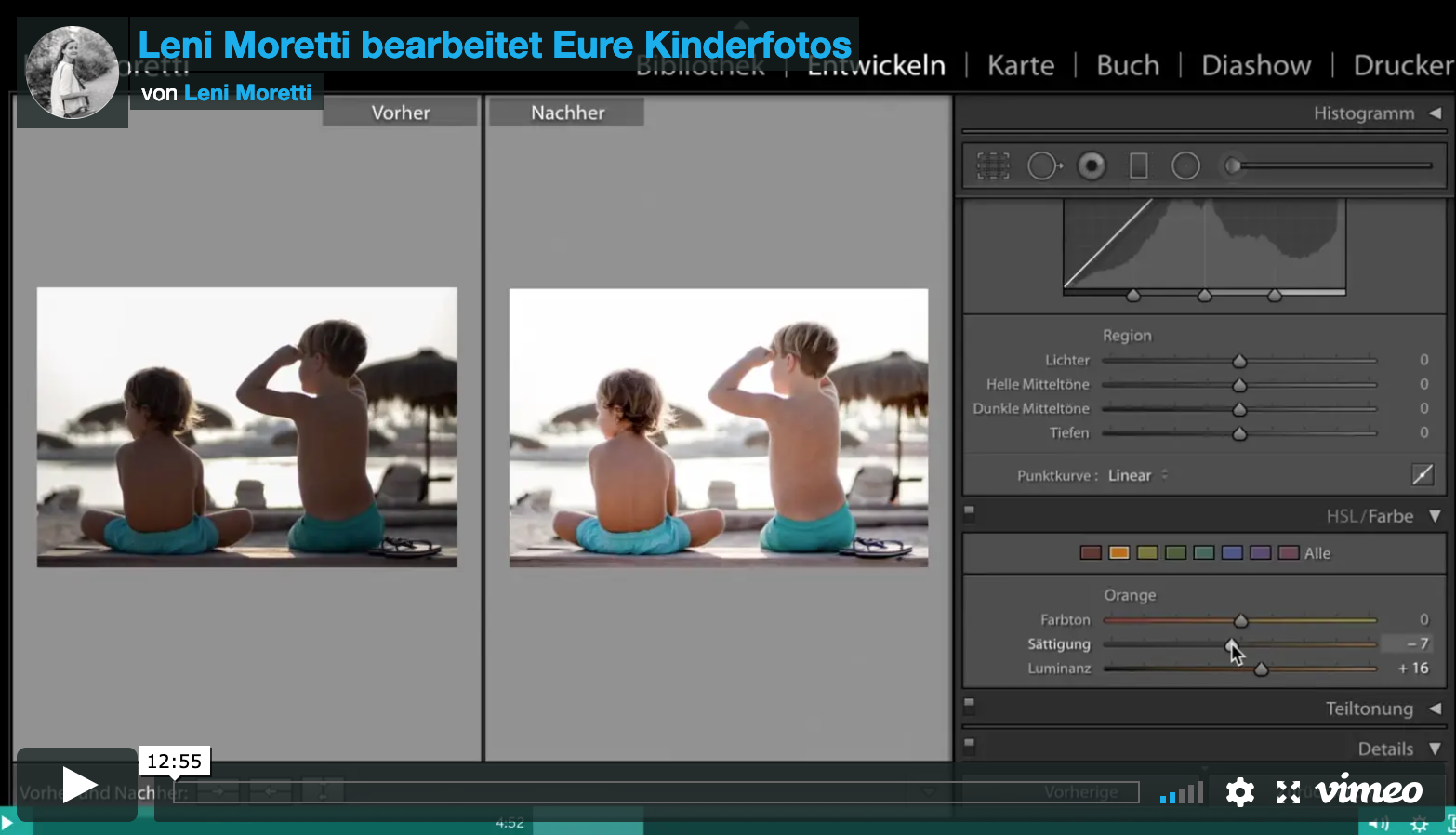Collapse the Histogramm panel triangle
This screenshot has width=1456, height=835.
click(1435, 113)
